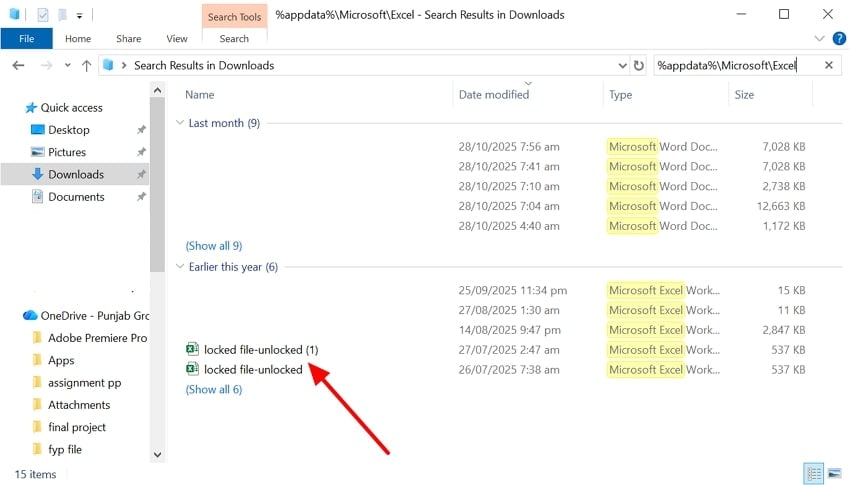Open the File menu
This screenshot has height=485, width=850.
pos(27,38)
